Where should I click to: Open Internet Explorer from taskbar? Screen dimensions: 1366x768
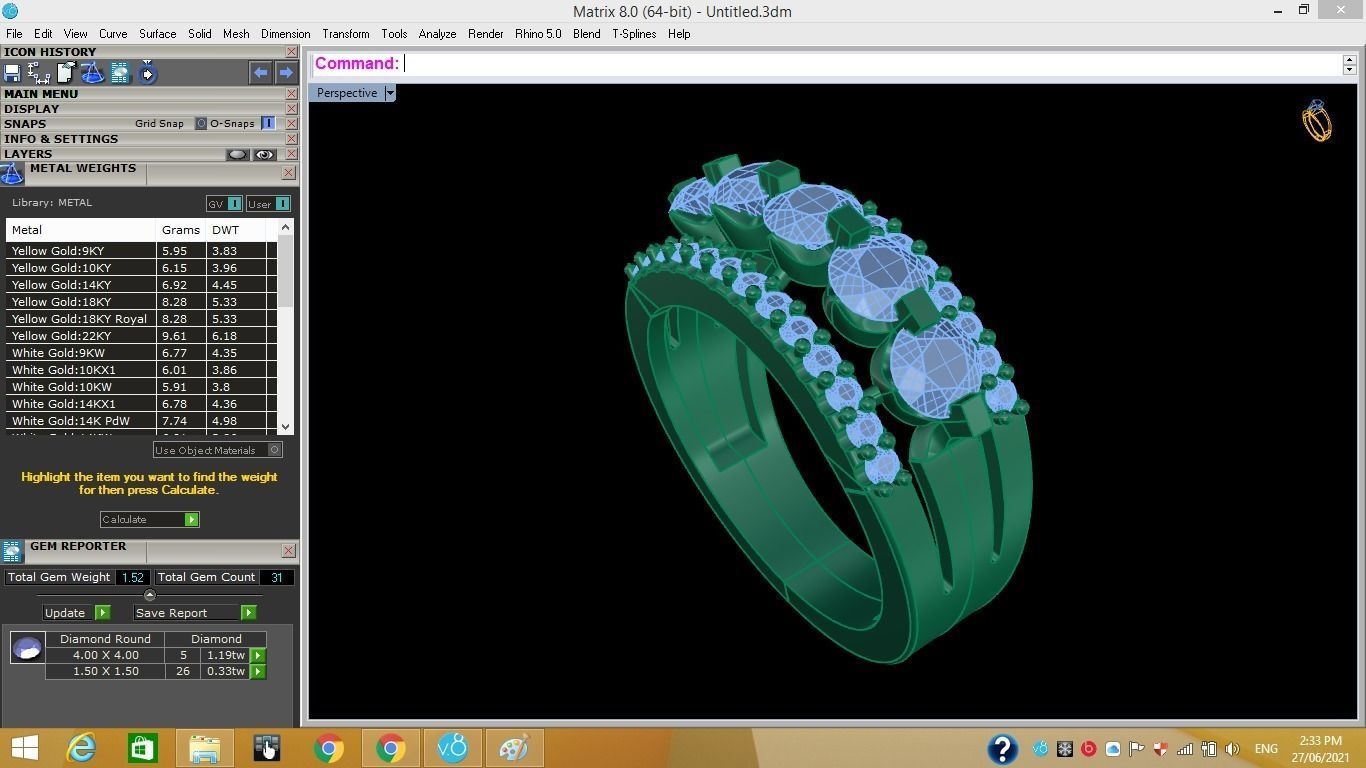(81, 748)
